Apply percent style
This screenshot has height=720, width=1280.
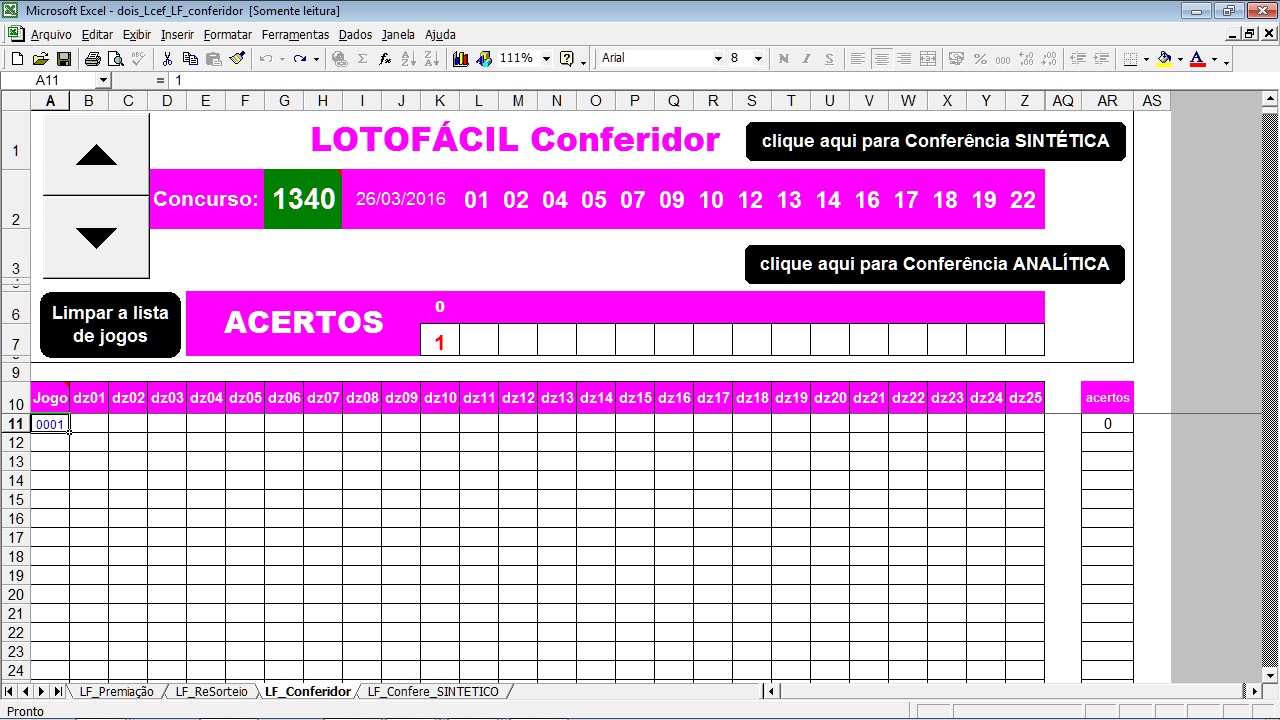pos(980,59)
